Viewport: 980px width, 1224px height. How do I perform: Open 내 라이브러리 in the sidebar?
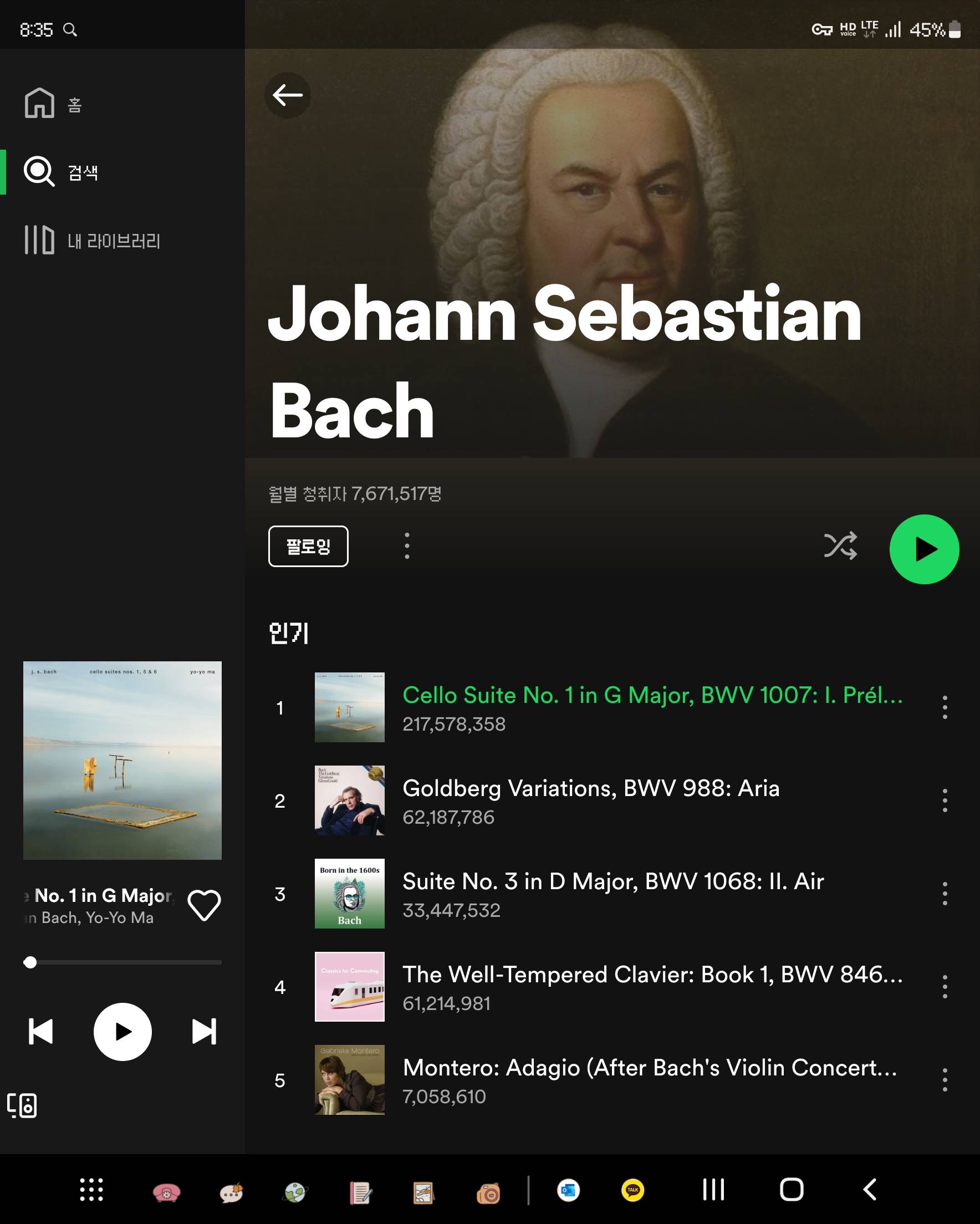(93, 240)
